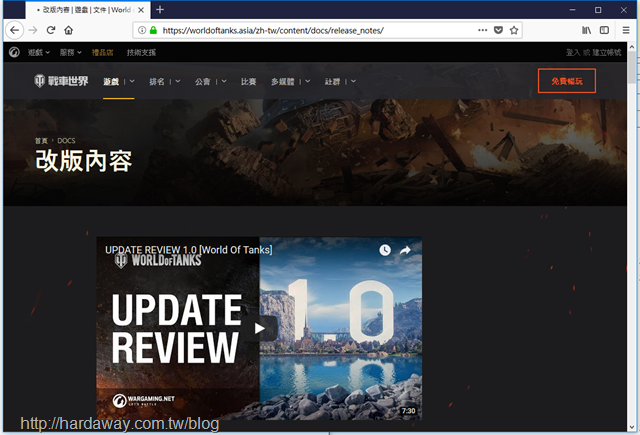Click the Wargaming.net logo in video
This screenshot has width=640, height=435.
tap(144, 400)
